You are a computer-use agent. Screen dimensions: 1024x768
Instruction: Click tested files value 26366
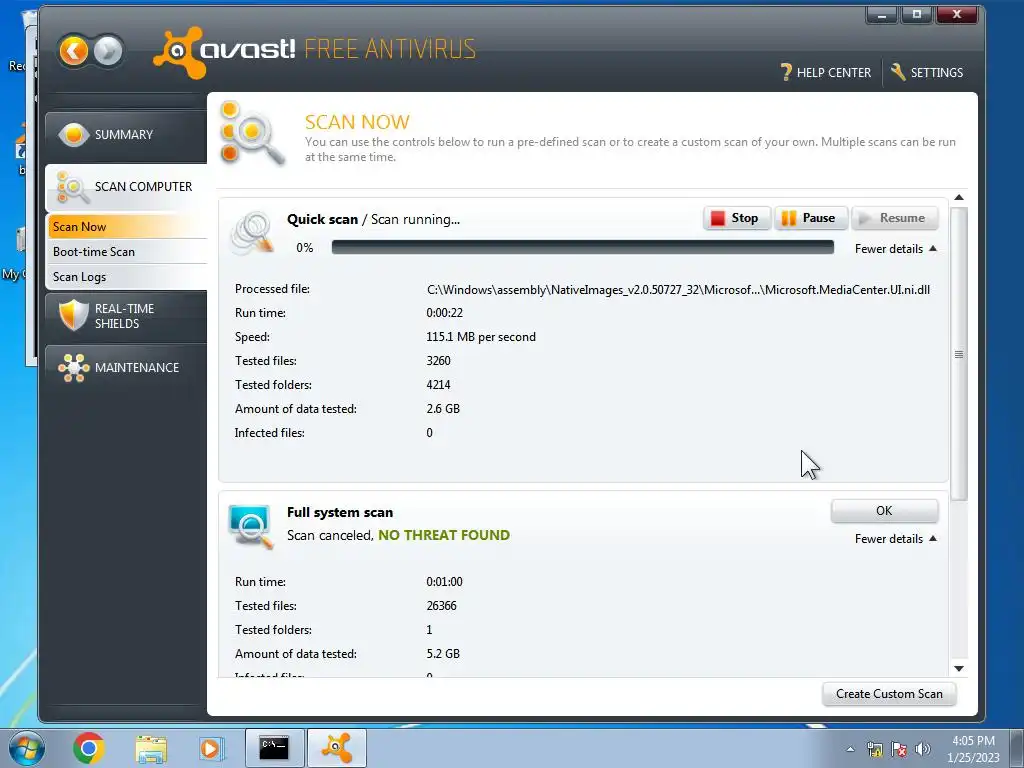[x=441, y=605]
